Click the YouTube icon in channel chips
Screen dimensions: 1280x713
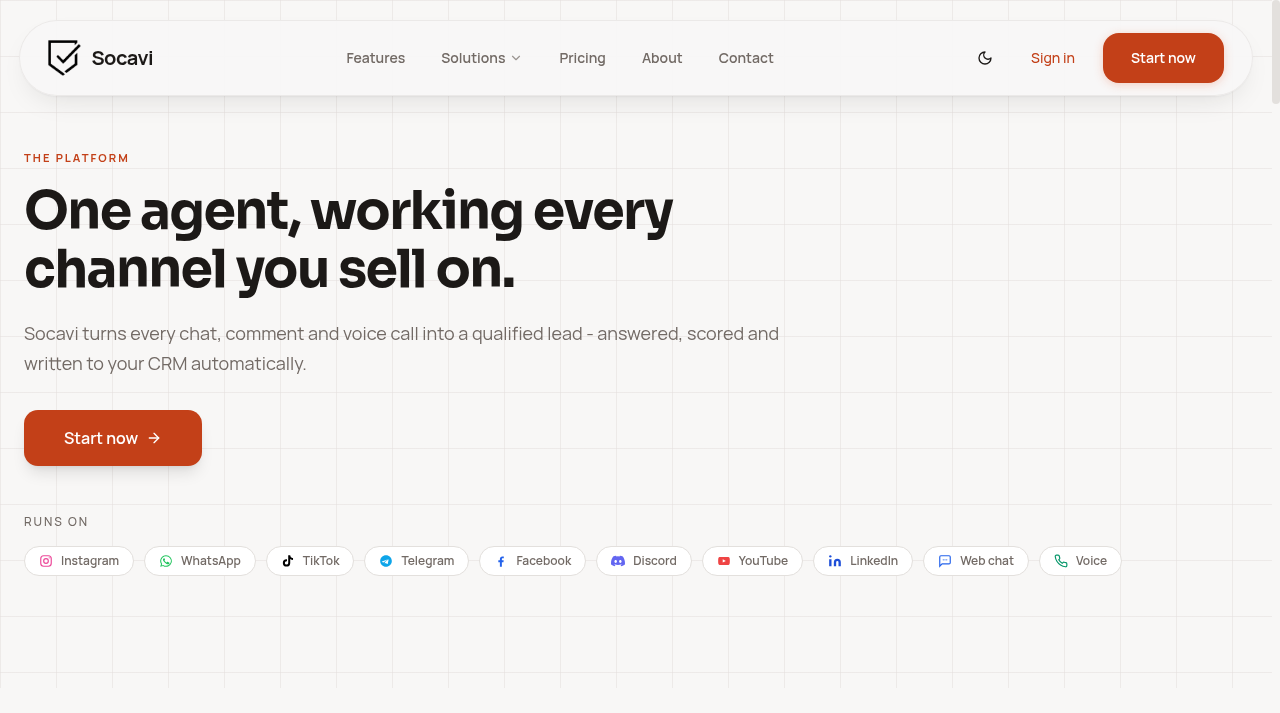coord(724,561)
